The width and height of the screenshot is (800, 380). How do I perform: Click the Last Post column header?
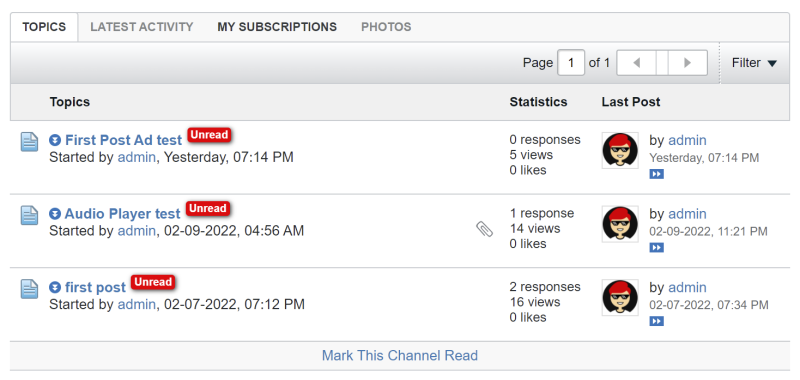pyautogui.click(x=631, y=102)
